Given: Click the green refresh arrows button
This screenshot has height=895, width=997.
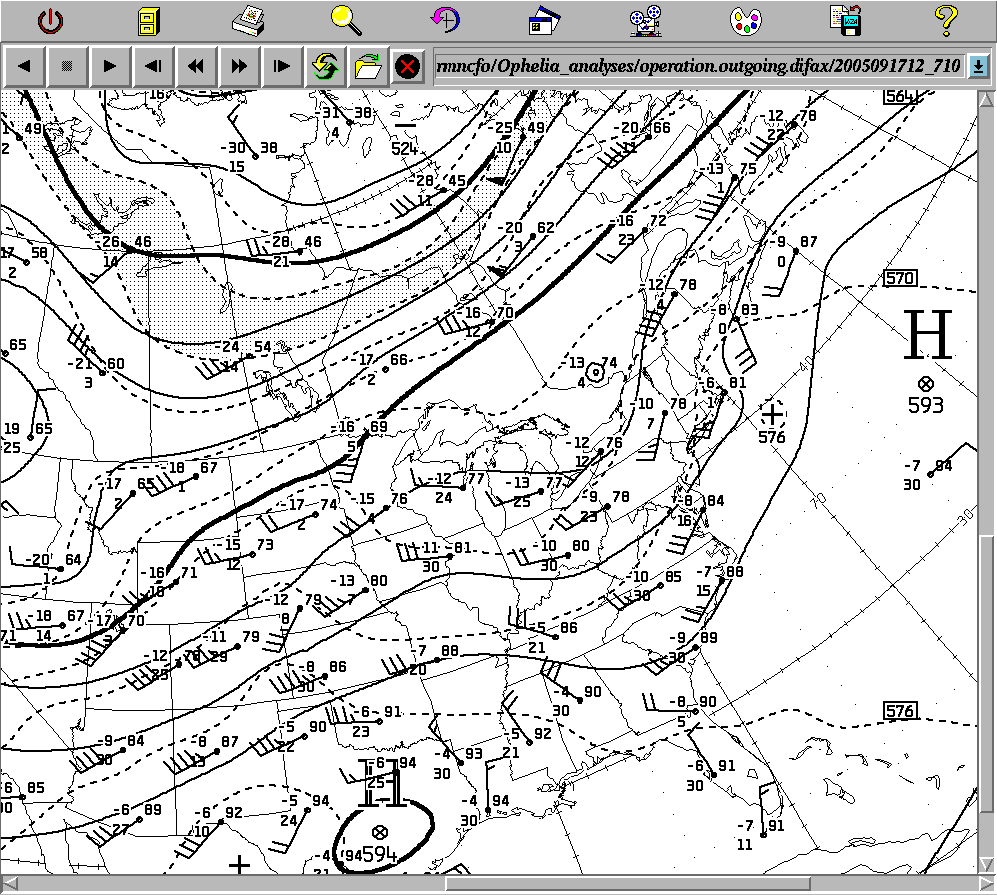Looking at the screenshot, I should pyautogui.click(x=324, y=67).
